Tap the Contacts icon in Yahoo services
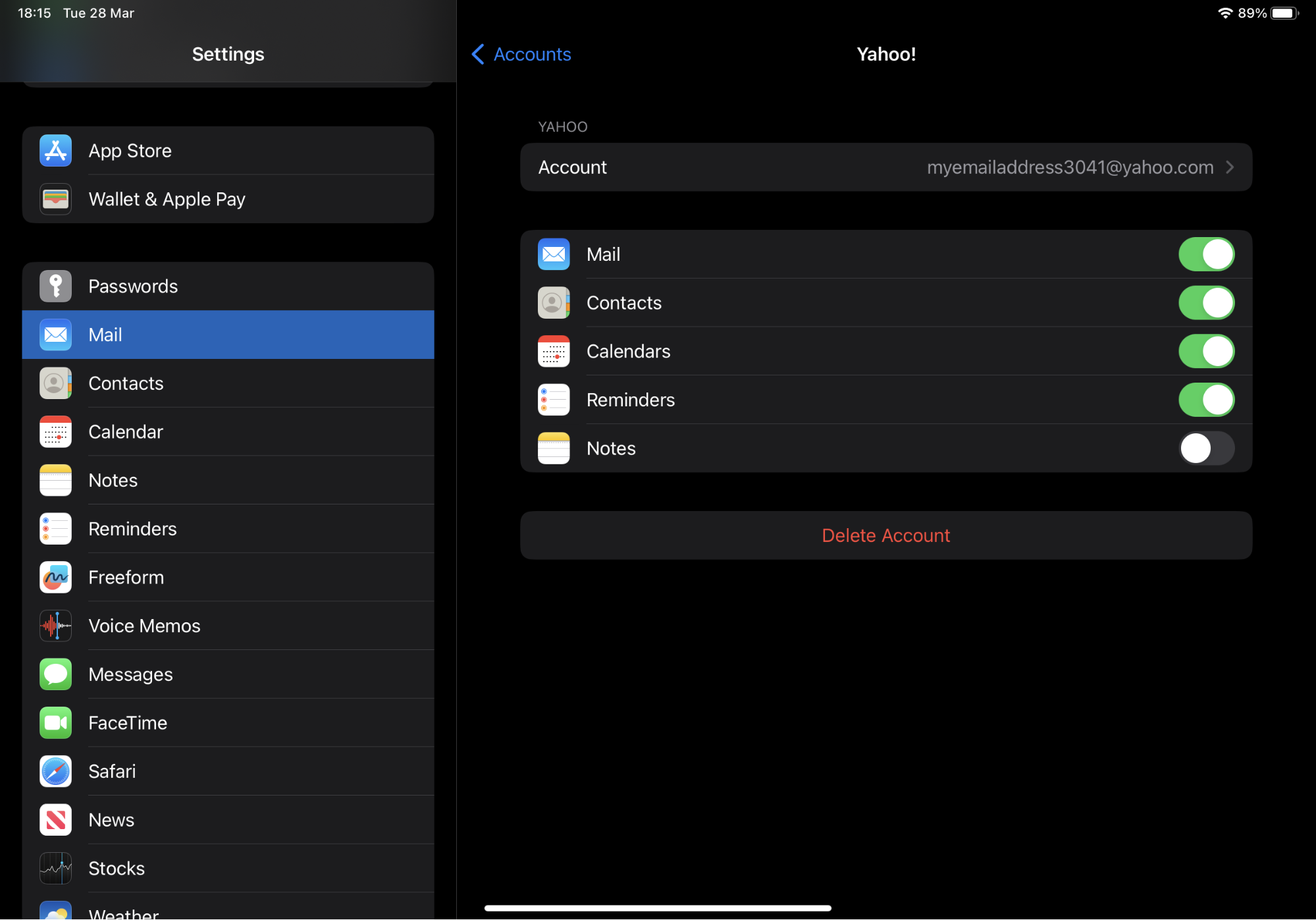The image size is (1316, 920). coord(554,303)
